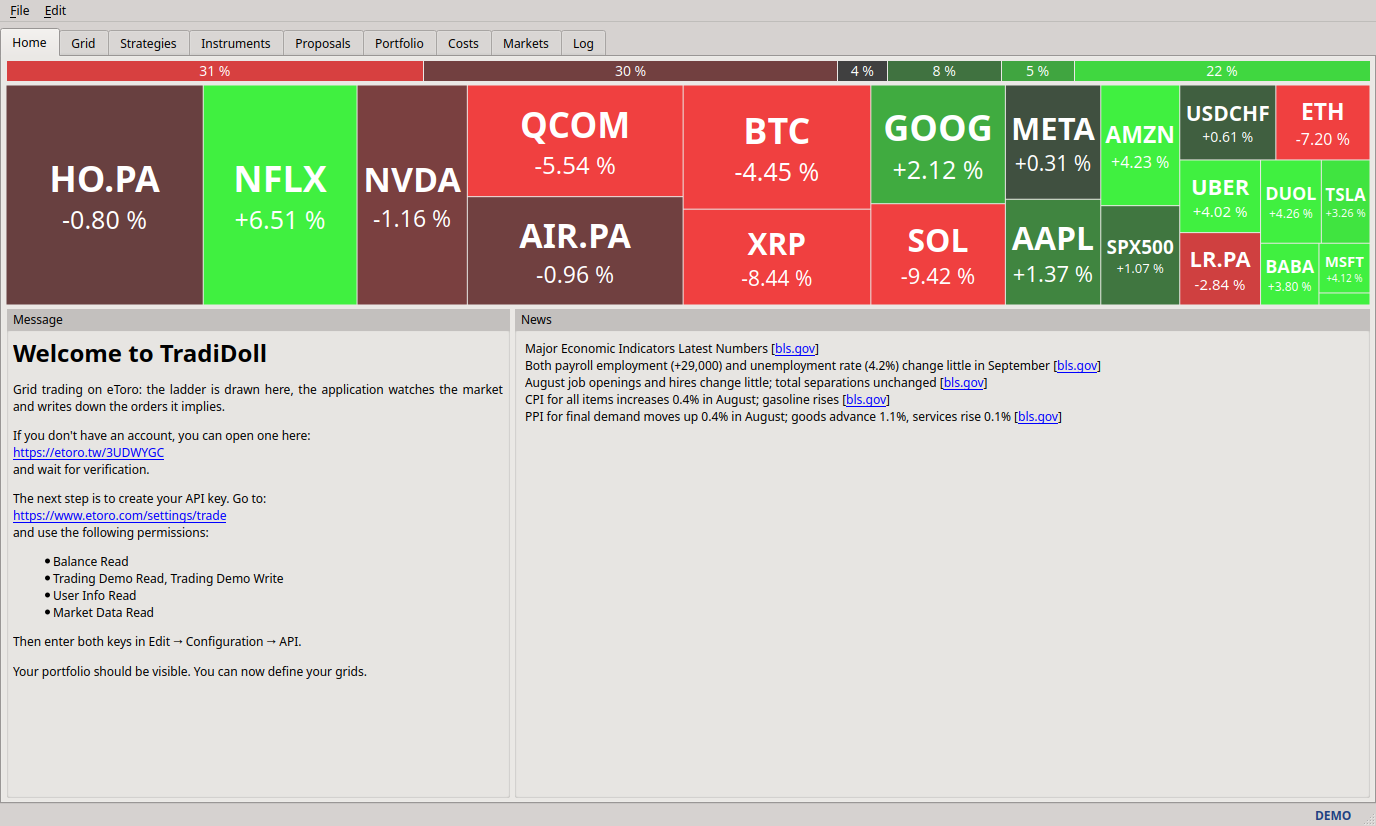Screen dimensions: 1376x826
Task: Click the 31 % red distribution segment
Action: [215, 71]
